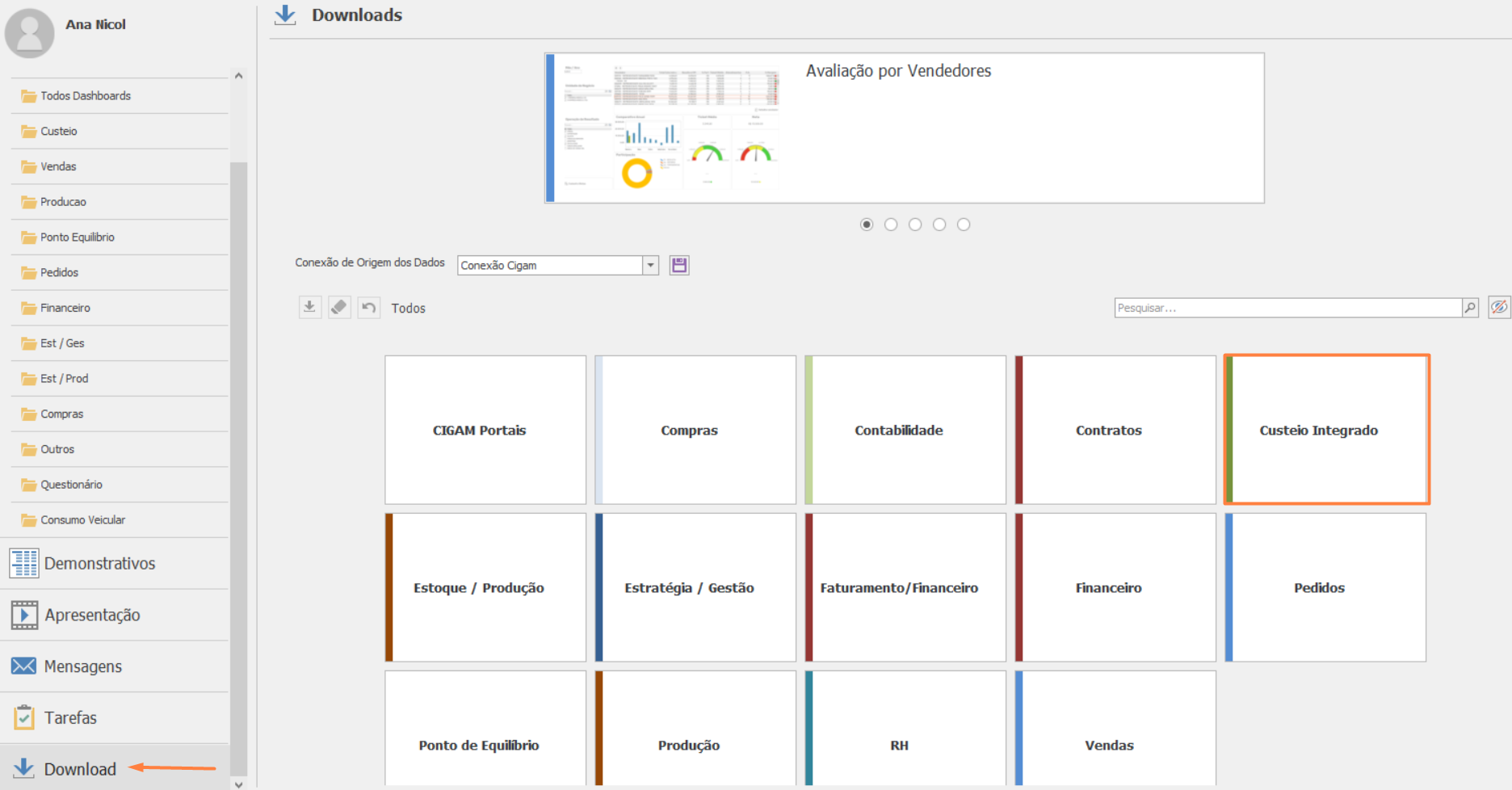1512x790 pixels.
Task: Click the Apresentação play icon
Action: [24, 615]
